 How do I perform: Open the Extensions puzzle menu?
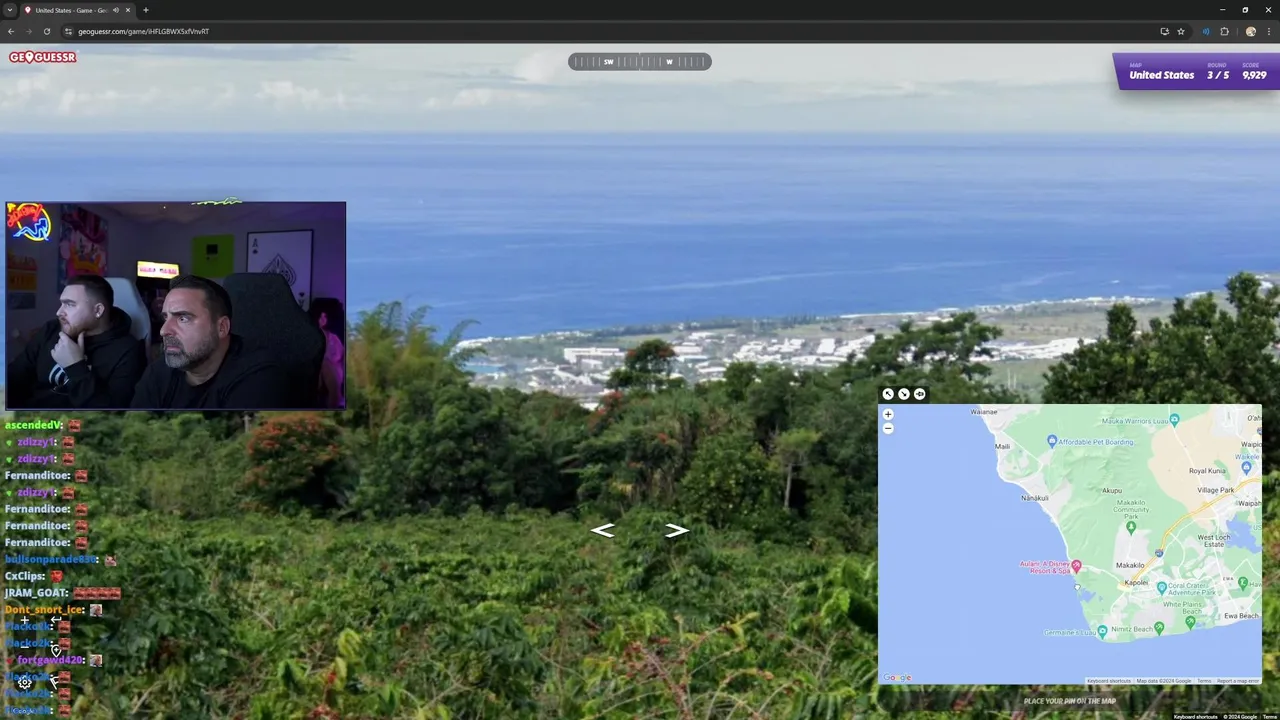pos(1224,31)
